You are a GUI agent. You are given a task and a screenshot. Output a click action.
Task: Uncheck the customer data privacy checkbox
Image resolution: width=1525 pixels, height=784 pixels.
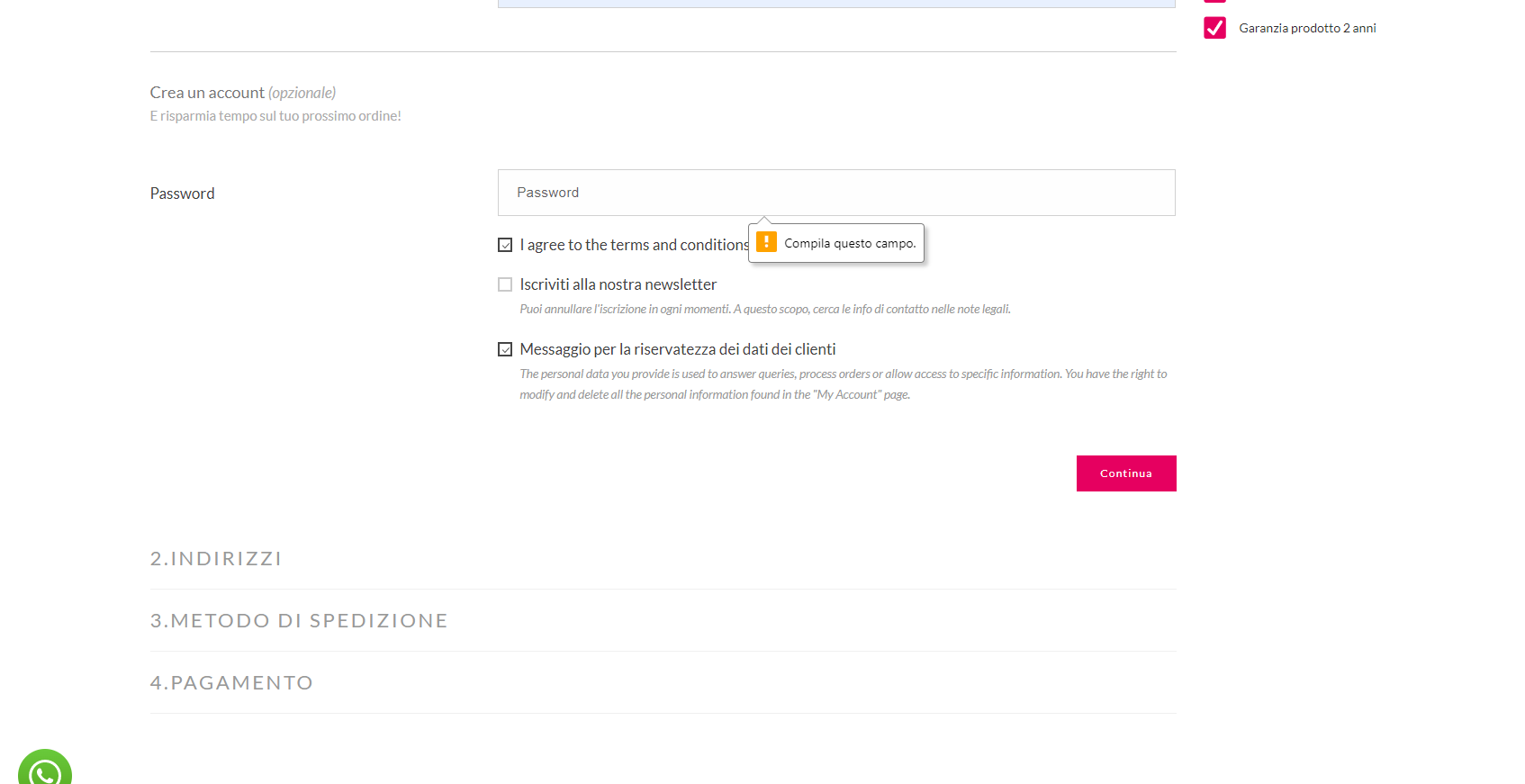(505, 349)
